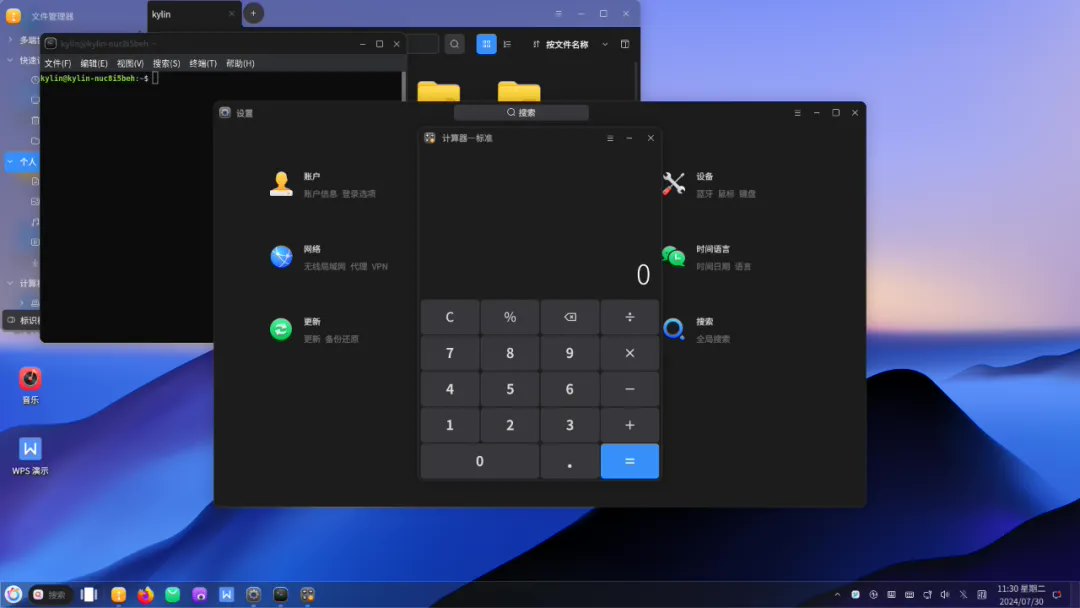Collapse the 快速访问 section in file manager sidebar

10,60
